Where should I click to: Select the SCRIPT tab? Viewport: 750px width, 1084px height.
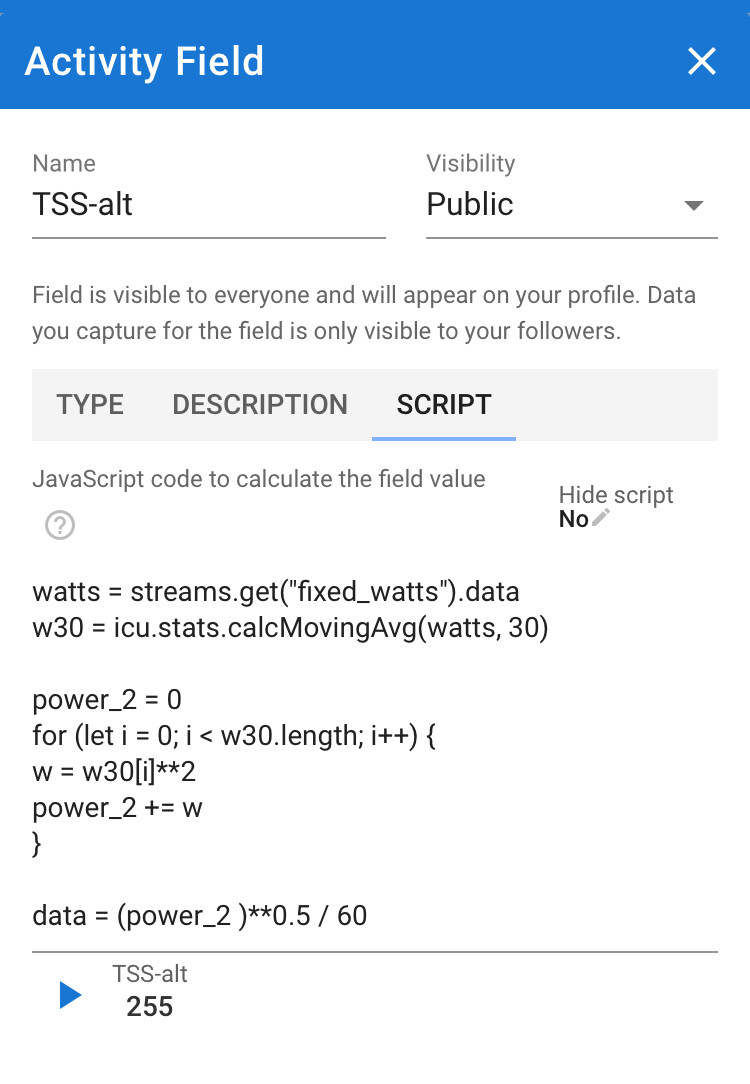coord(444,404)
